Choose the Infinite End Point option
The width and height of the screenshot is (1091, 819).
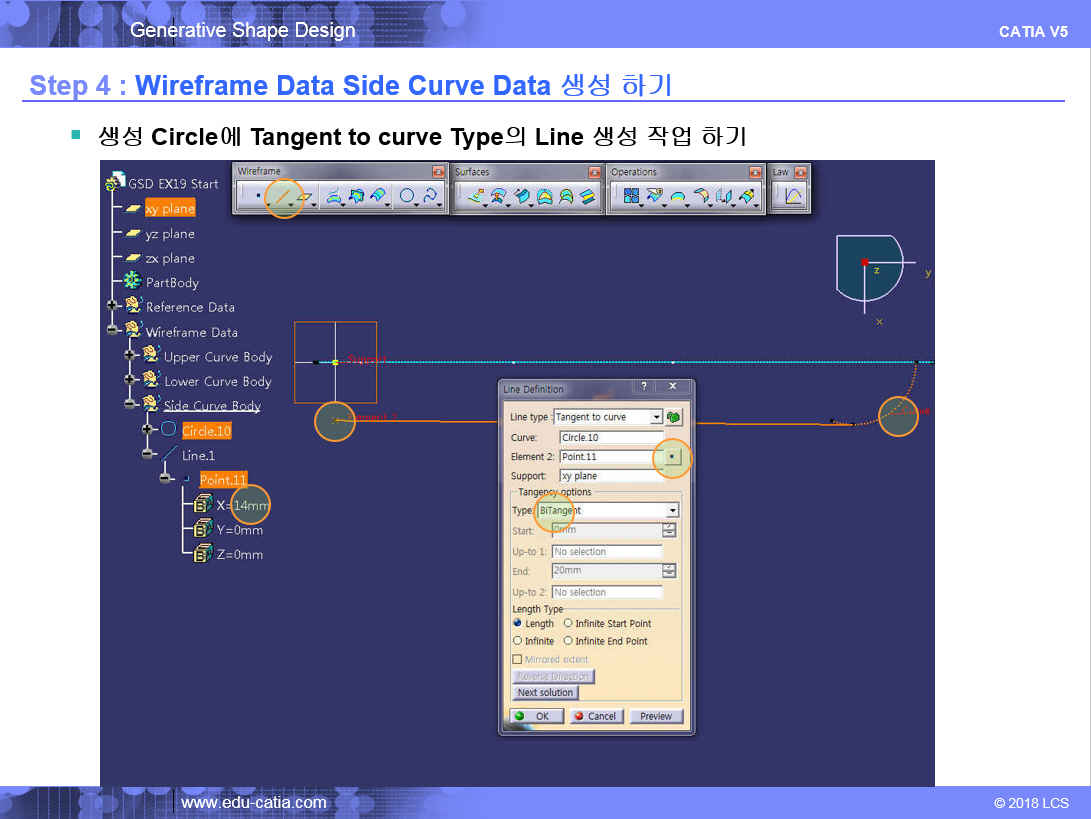click(568, 641)
